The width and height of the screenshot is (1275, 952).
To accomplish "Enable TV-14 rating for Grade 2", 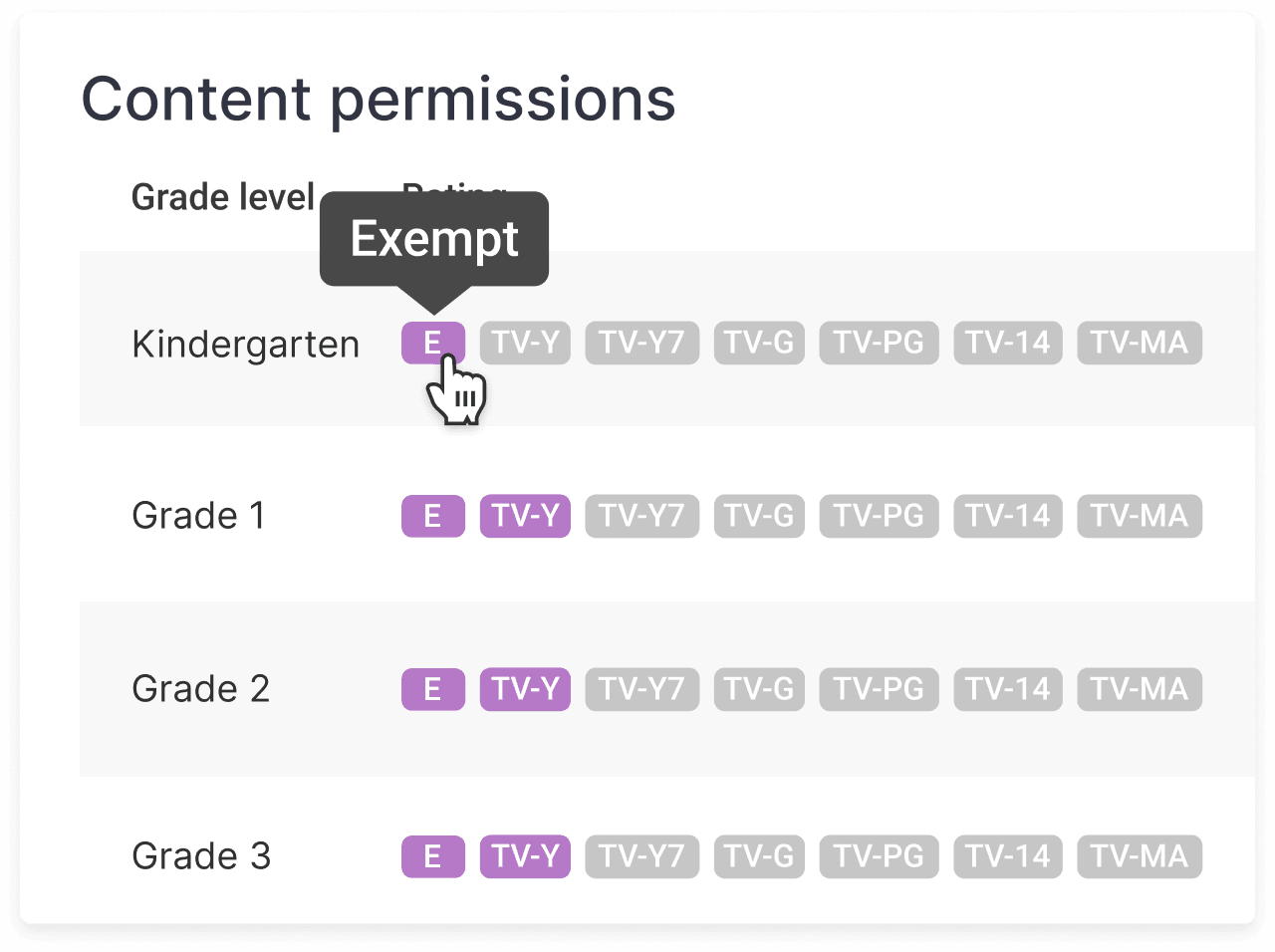I will click(1007, 689).
